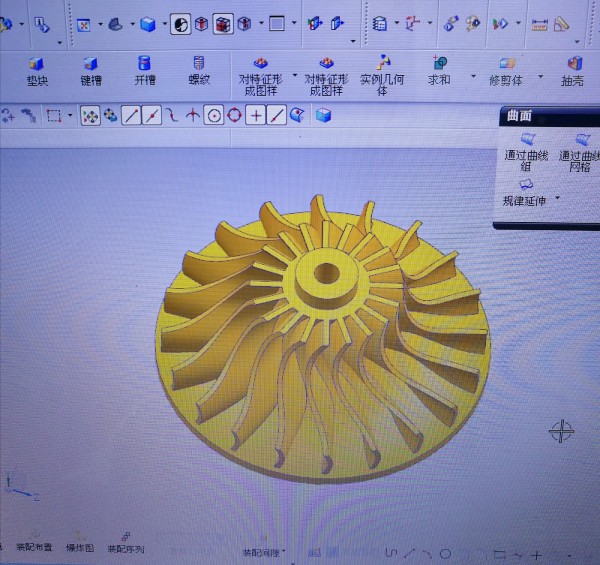Viewport: 600px width, 565px height.
Task: Click 对特征形成图样 button next to 实例几何体
Action: (x=326, y=76)
